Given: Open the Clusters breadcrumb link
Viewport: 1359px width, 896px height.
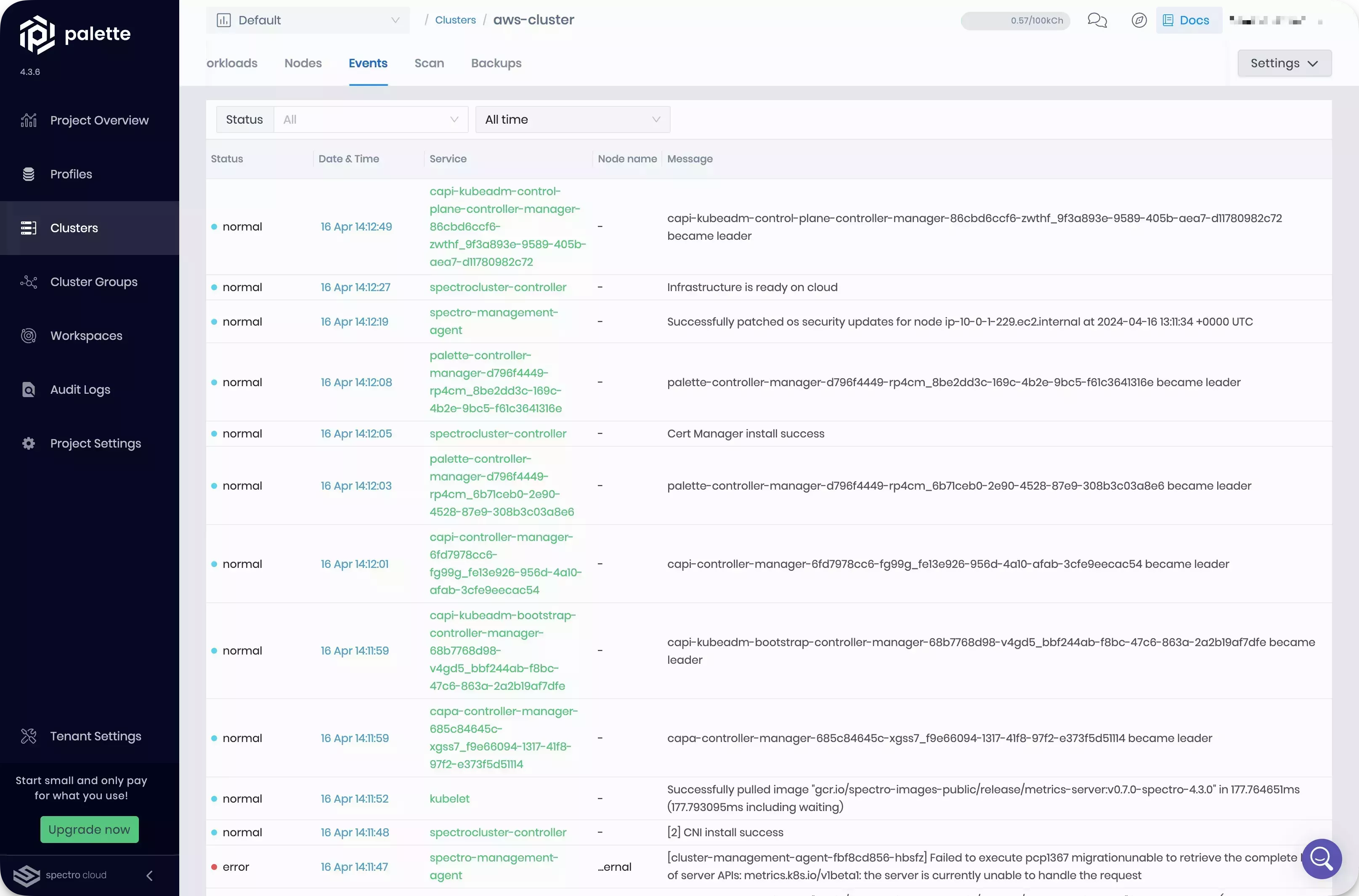Looking at the screenshot, I should pos(455,20).
